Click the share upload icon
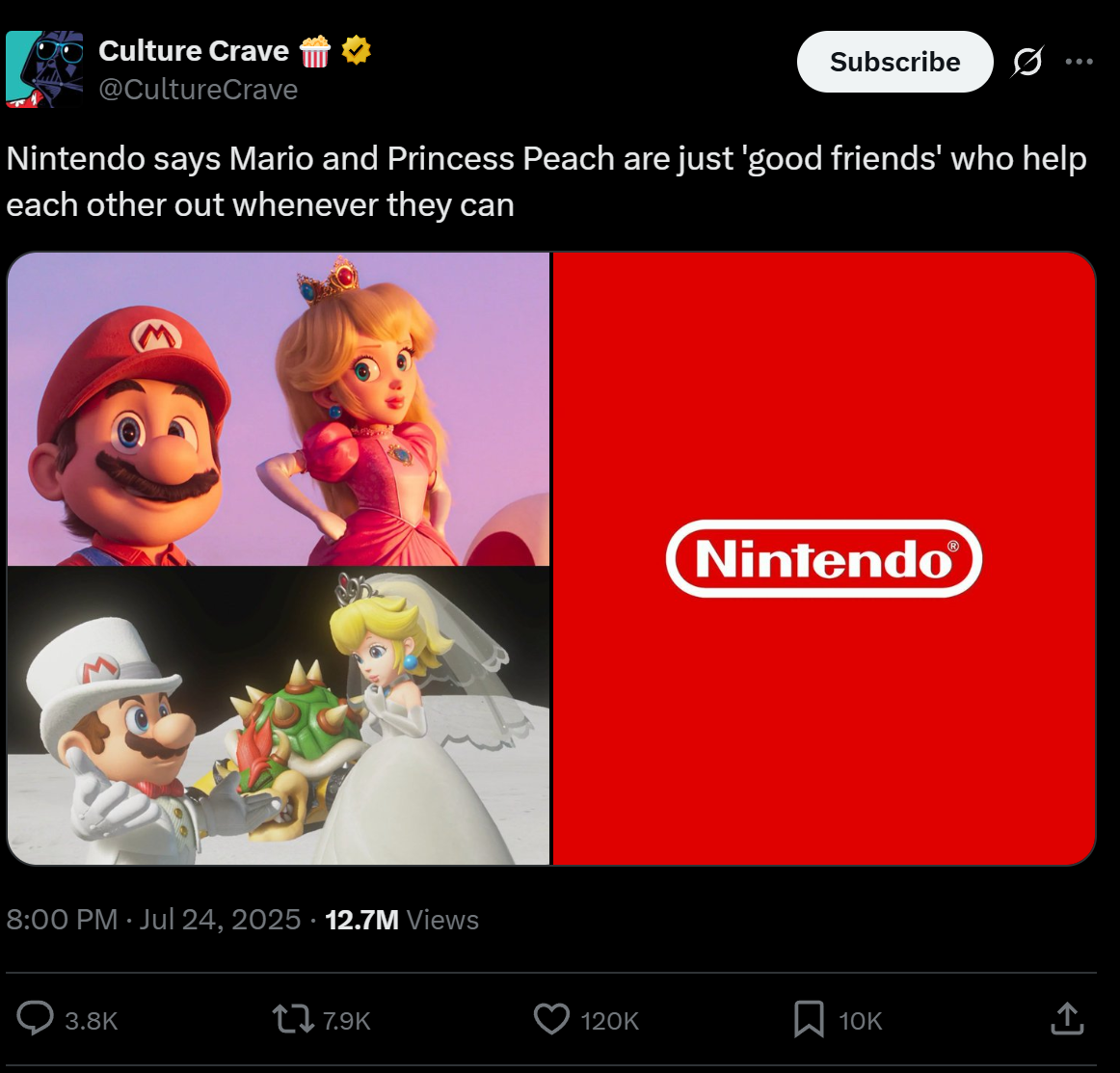Viewport: 1120px width, 1073px height. [x=1067, y=1019]
